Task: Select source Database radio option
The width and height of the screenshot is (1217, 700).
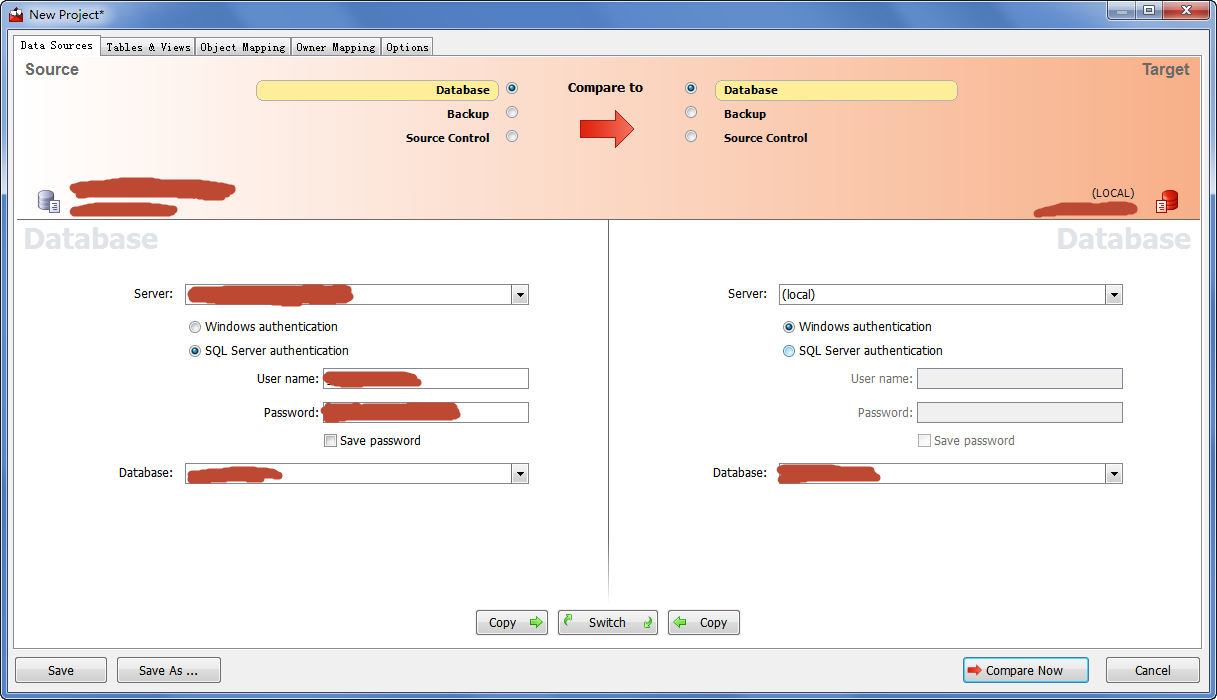Action: click(x=512, y=89)
